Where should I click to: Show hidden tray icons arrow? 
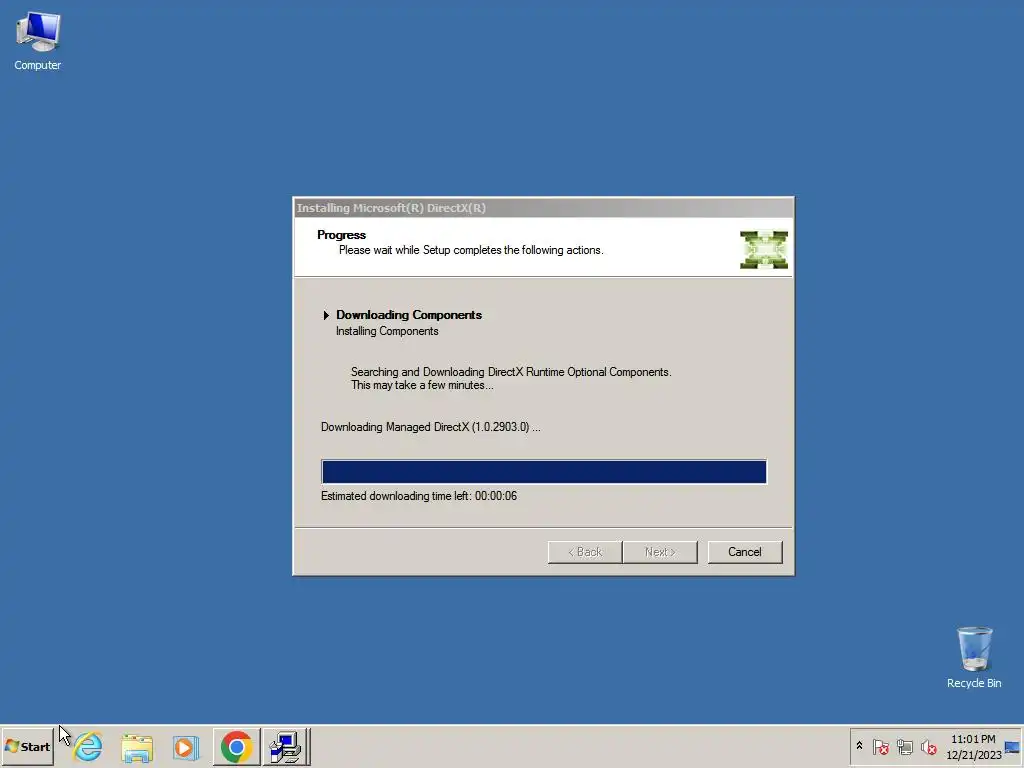tap(859, 746)
